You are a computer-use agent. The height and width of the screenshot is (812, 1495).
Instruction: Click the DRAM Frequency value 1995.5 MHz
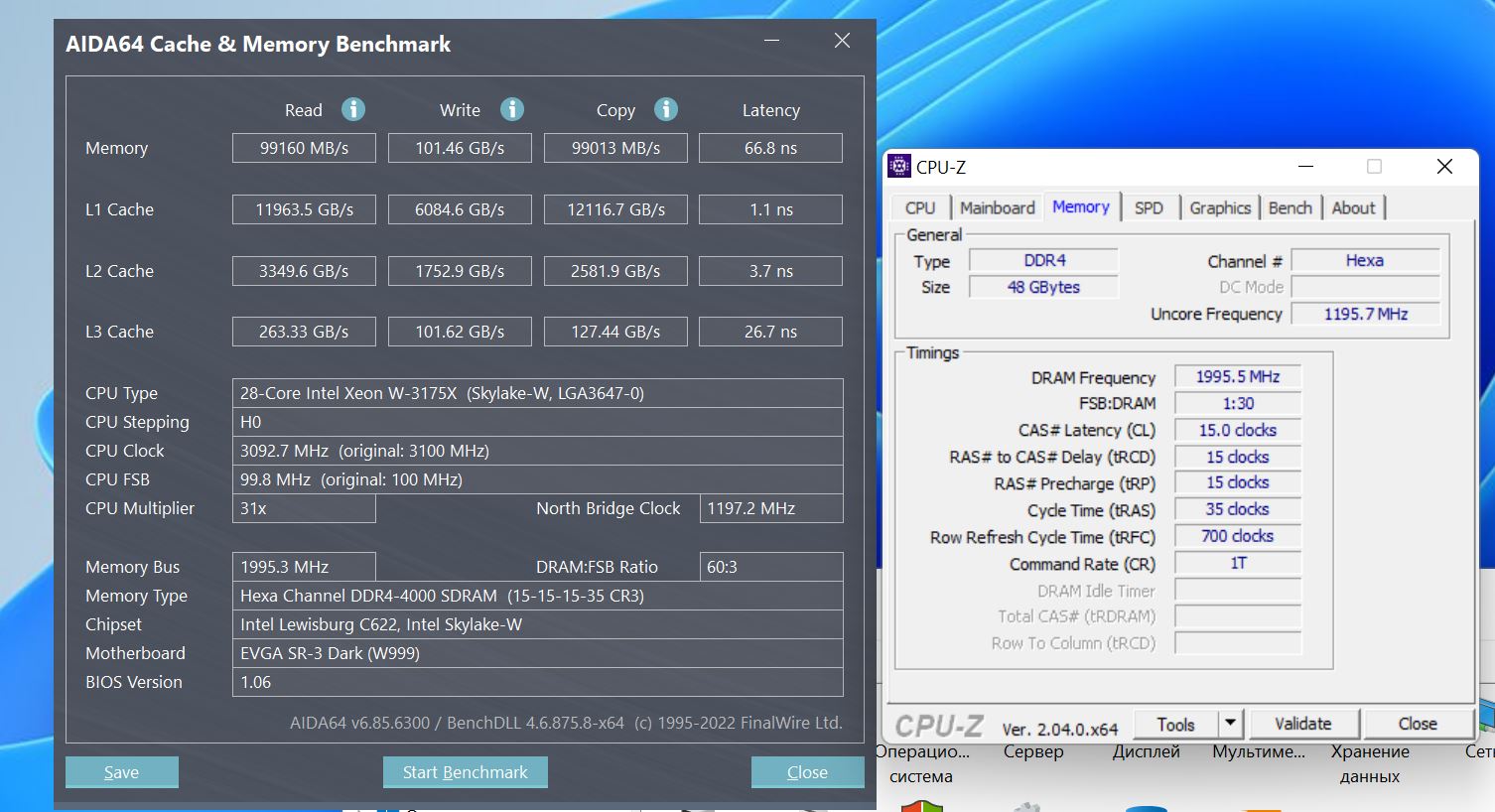pos(1238,376)
